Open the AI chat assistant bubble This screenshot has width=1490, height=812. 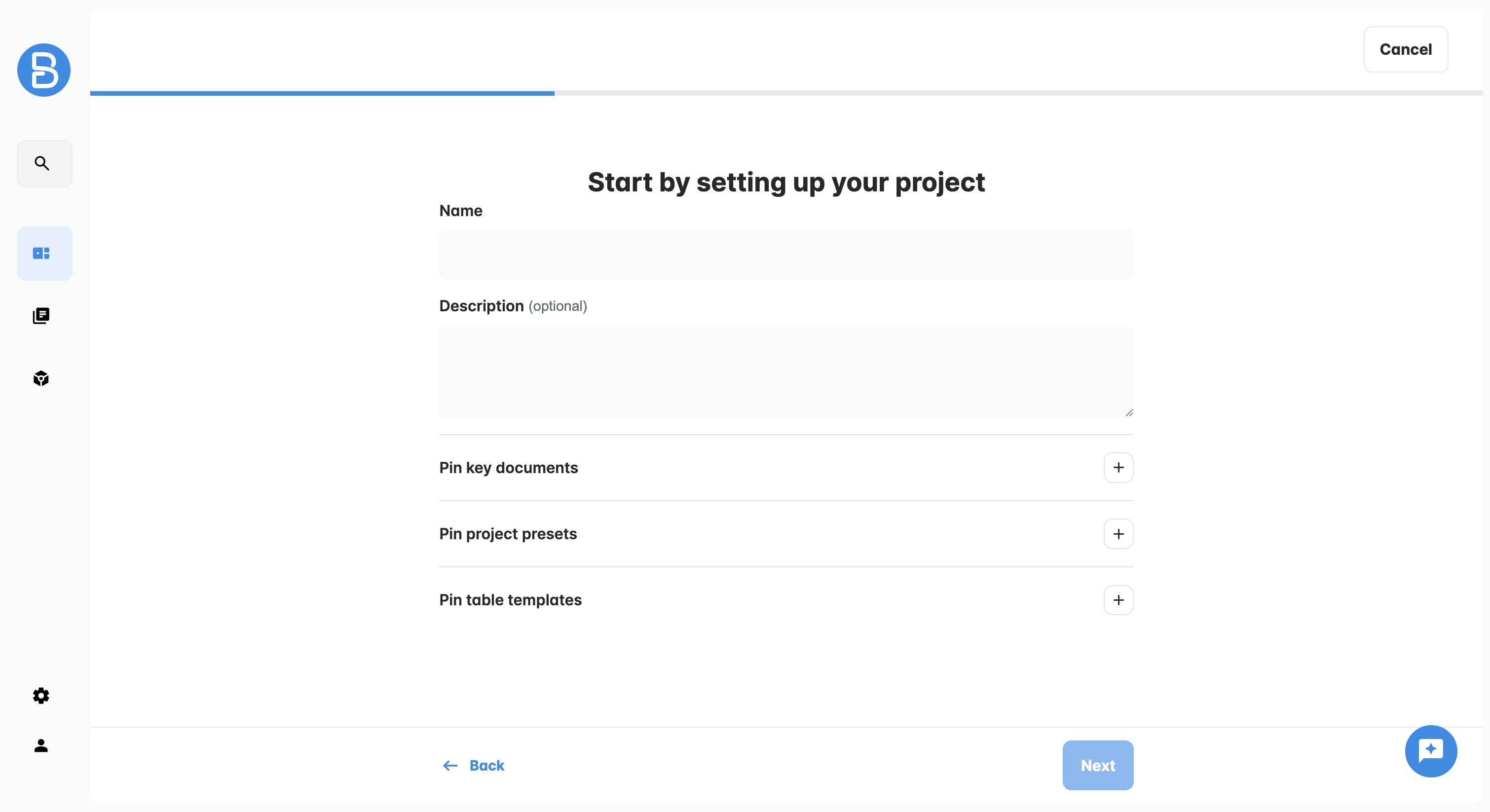1430,751
